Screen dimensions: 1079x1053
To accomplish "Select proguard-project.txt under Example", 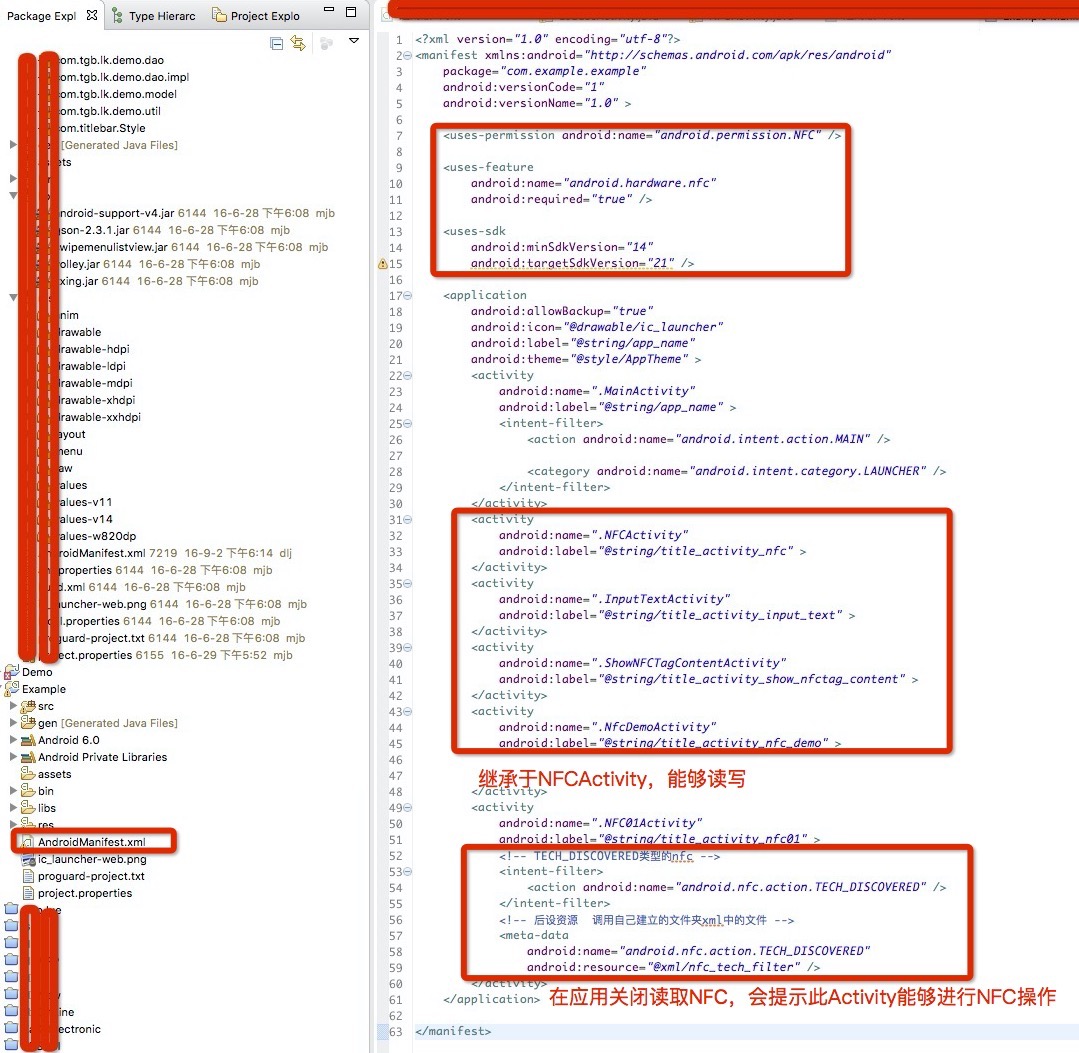I will [x=91, y=876].
